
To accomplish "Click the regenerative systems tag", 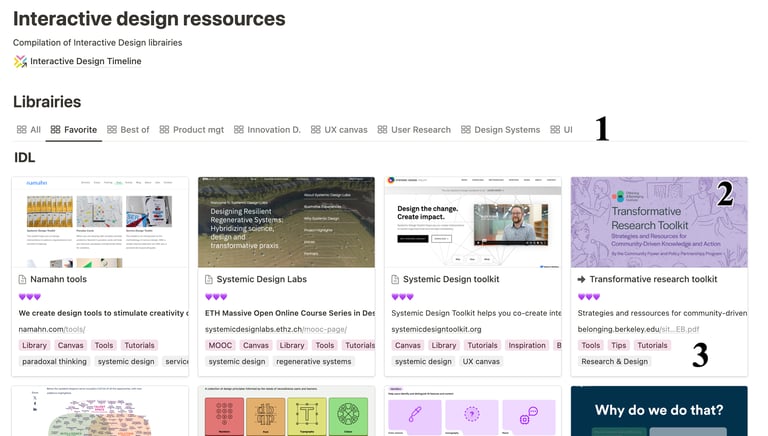I will pyautogui.click(x=313, y=362).
